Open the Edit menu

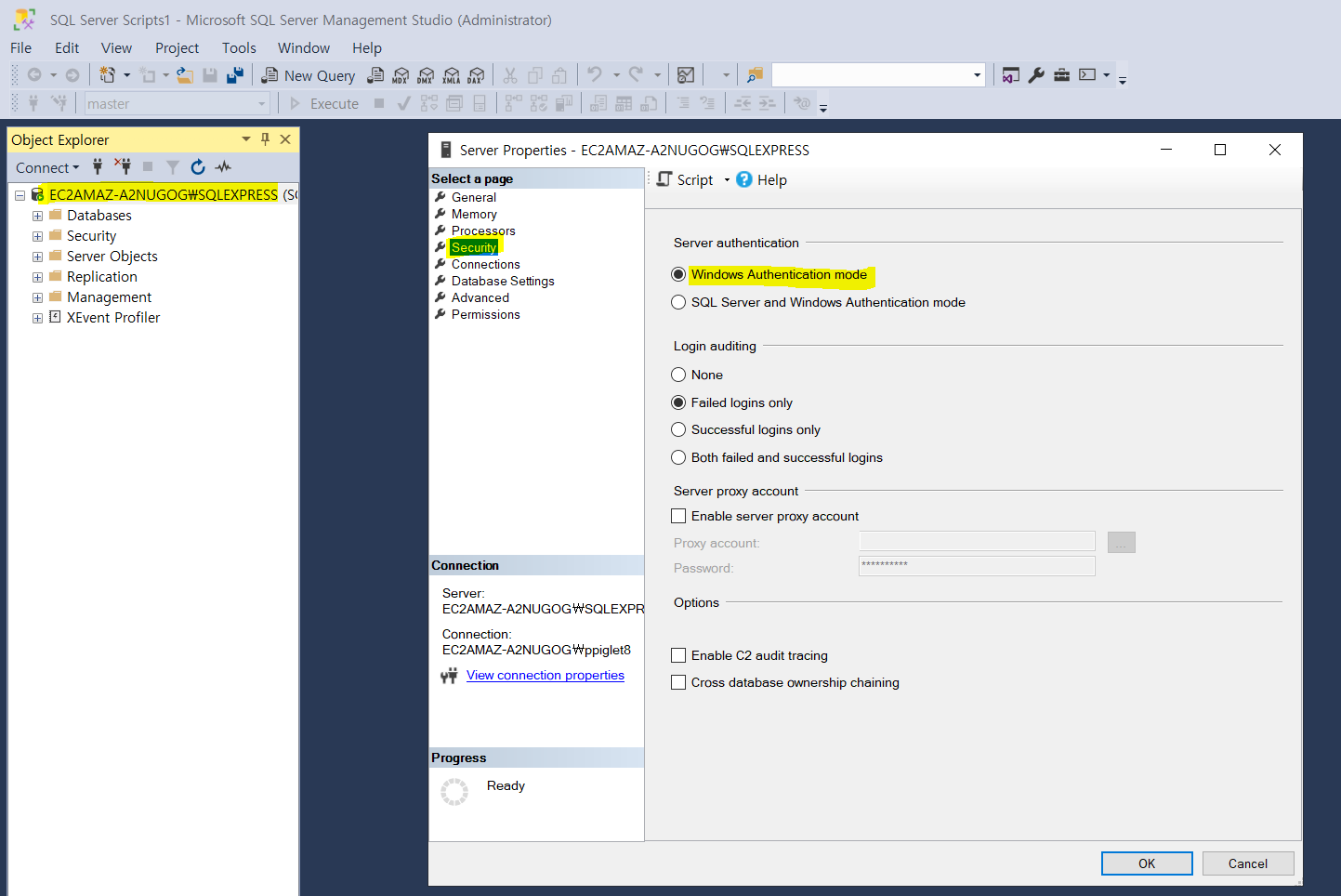tap(67, 47)
